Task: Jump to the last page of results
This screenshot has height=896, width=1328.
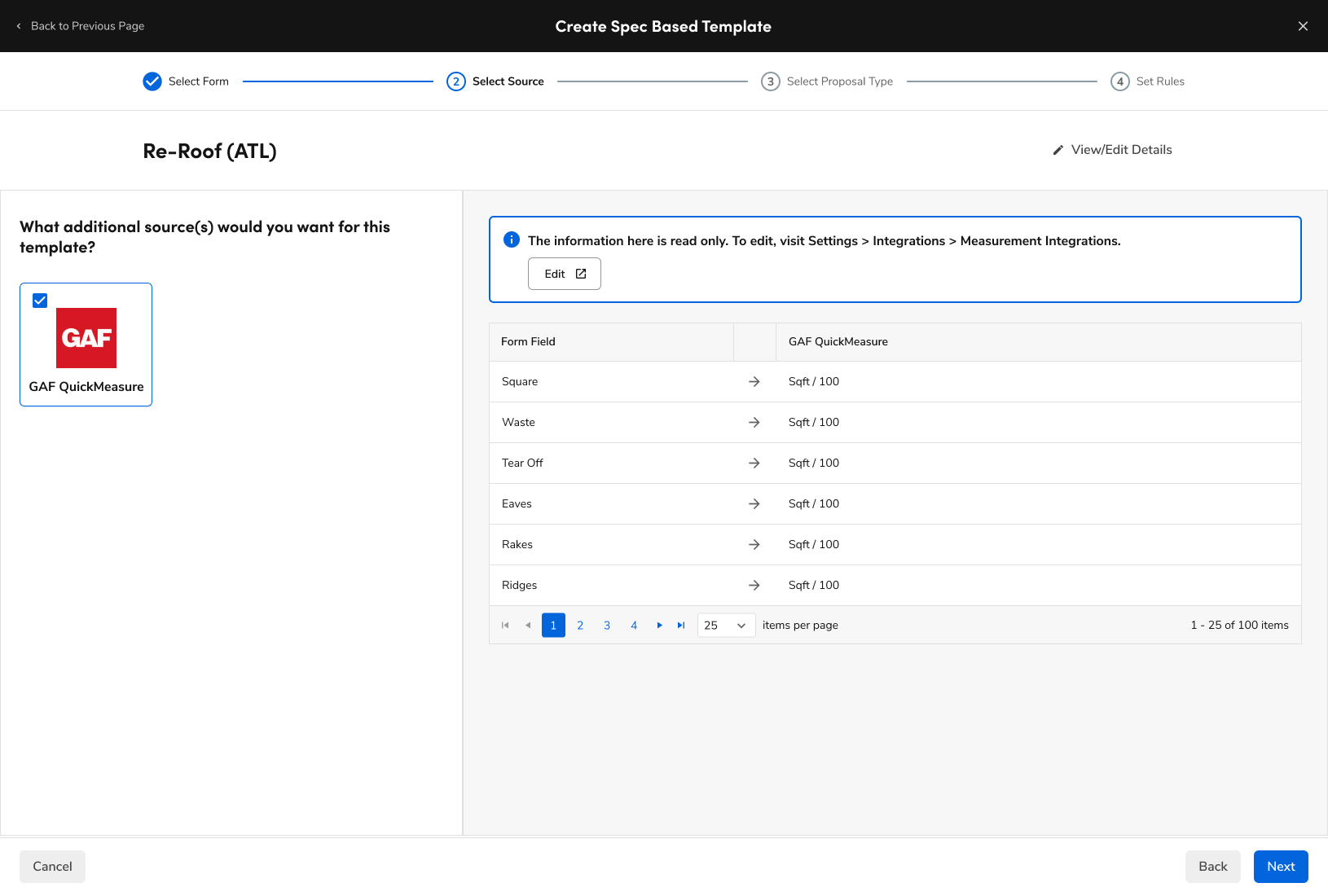Action: [680, 625]
